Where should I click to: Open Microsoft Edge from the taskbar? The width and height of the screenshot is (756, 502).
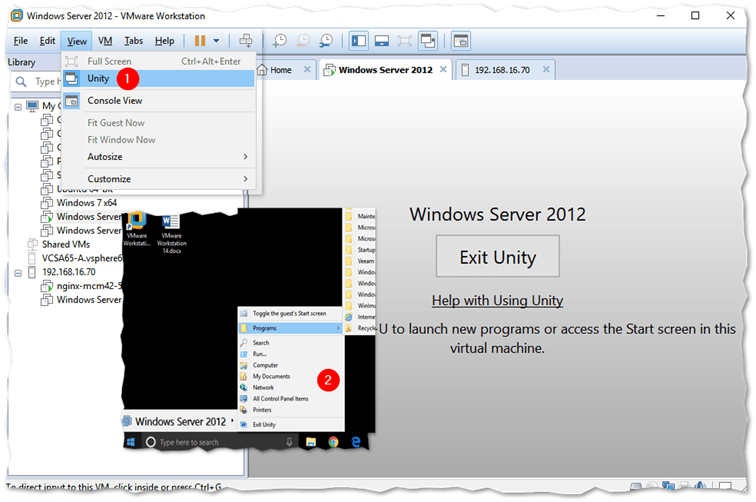point(356,442)
